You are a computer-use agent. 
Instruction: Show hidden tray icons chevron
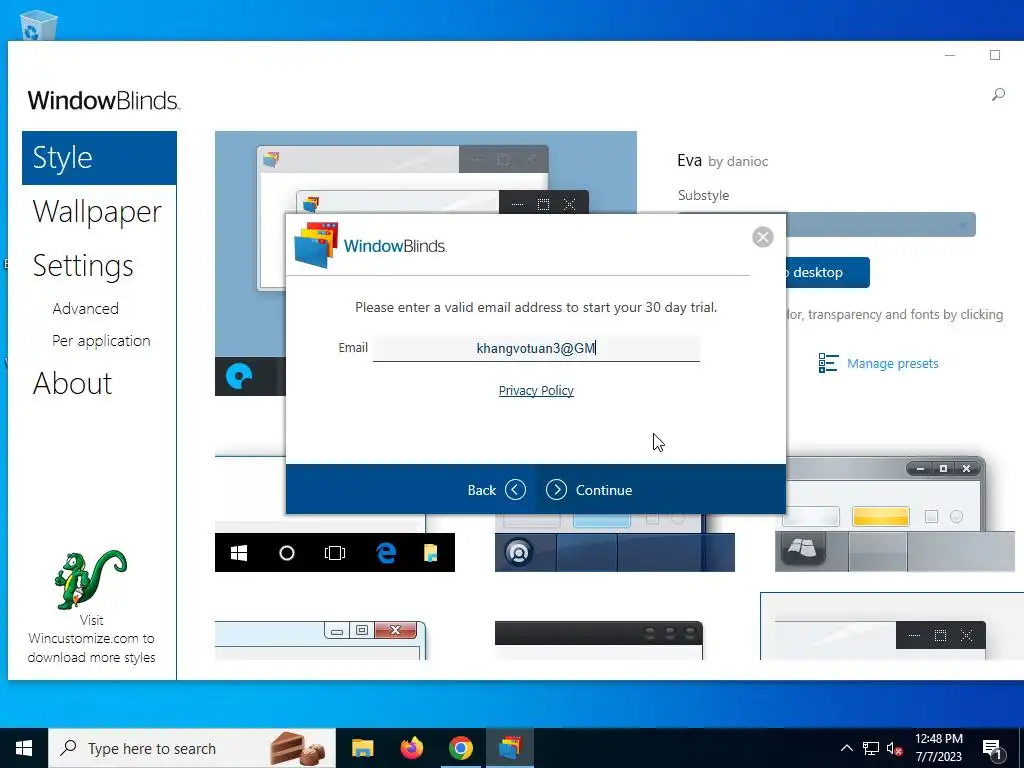[846, 748]
